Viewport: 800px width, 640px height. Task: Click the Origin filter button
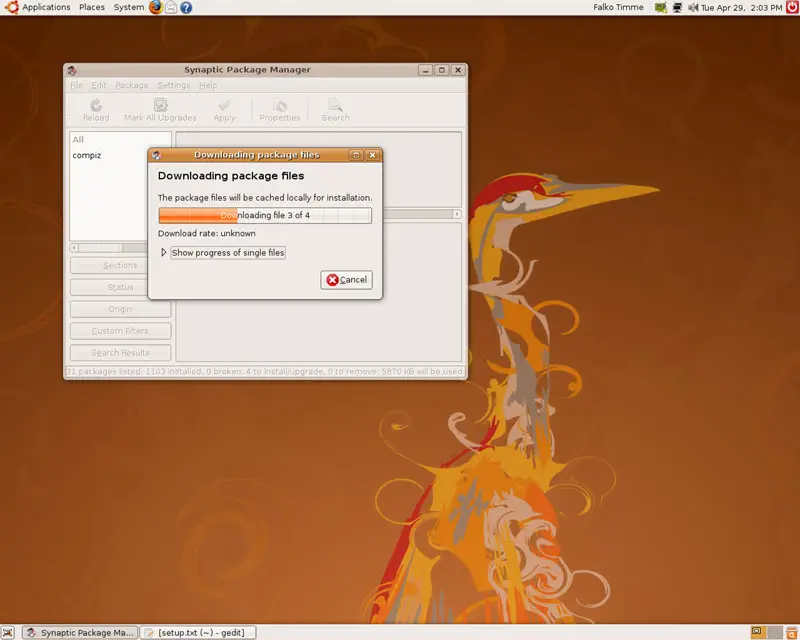(120, 309)
